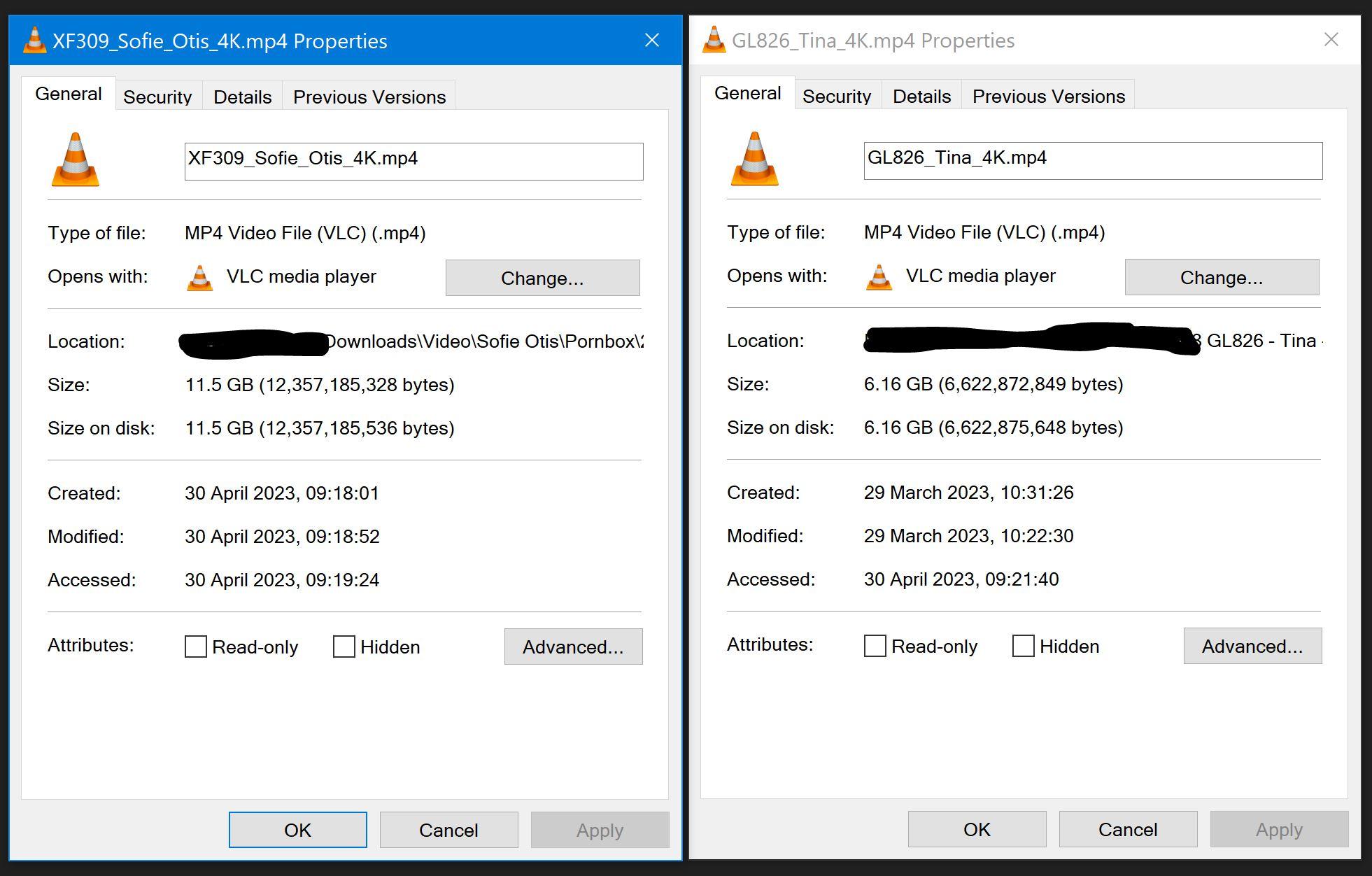Click VLC cone icon in GL826 title bar
This screenshot has width=1372, height=876.
pos(714,40)
